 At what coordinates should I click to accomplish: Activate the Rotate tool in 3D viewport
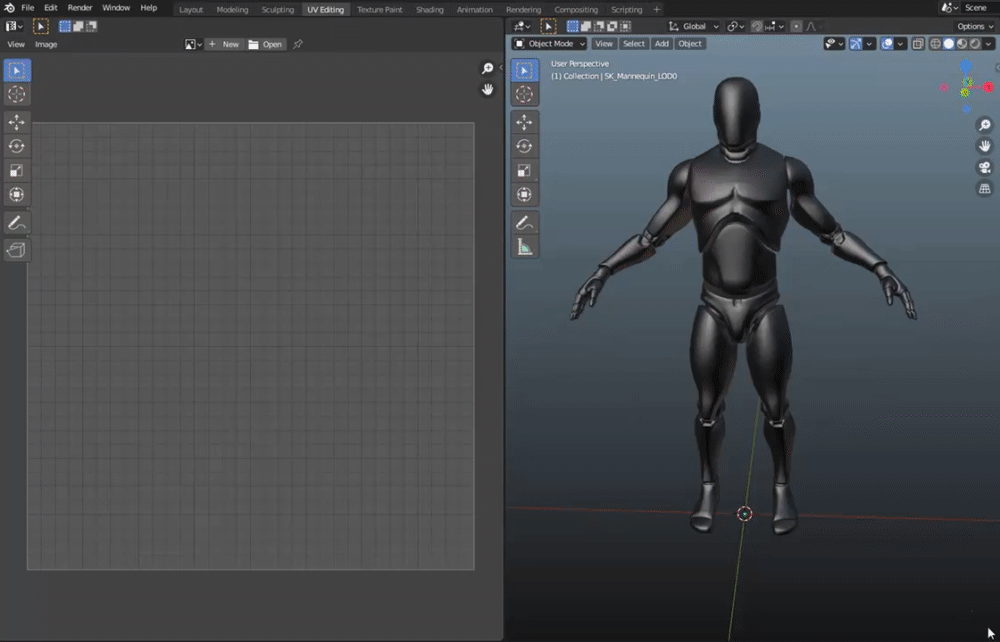(x=525, y=146)
